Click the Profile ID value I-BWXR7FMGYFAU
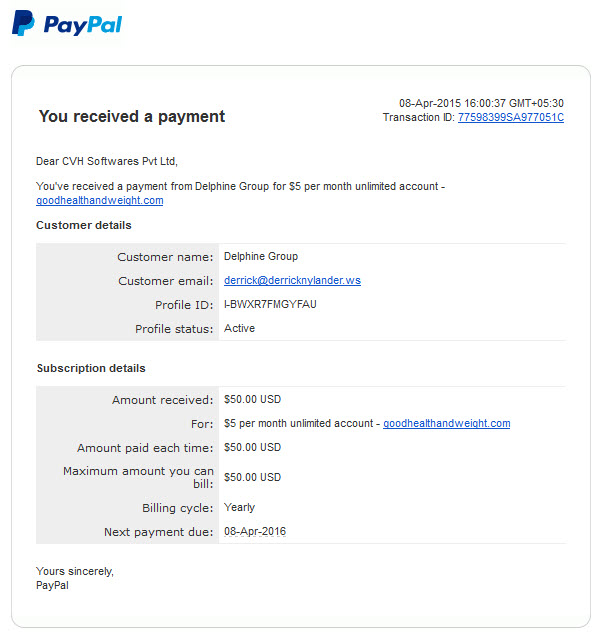608x635 pixels. (x=270, y=304)
